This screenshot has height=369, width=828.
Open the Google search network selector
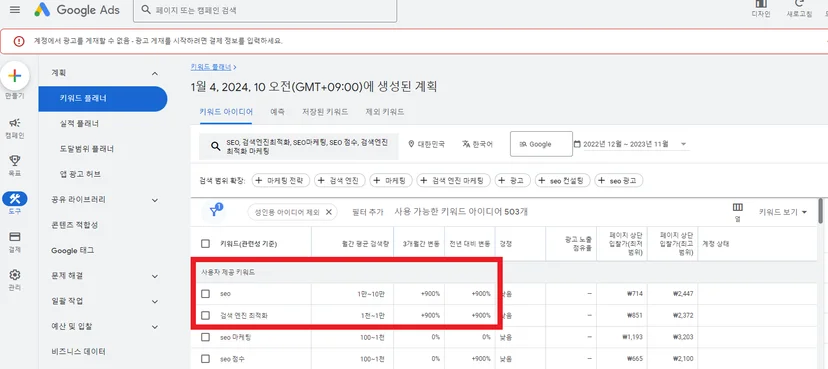[x=541, y=144]
